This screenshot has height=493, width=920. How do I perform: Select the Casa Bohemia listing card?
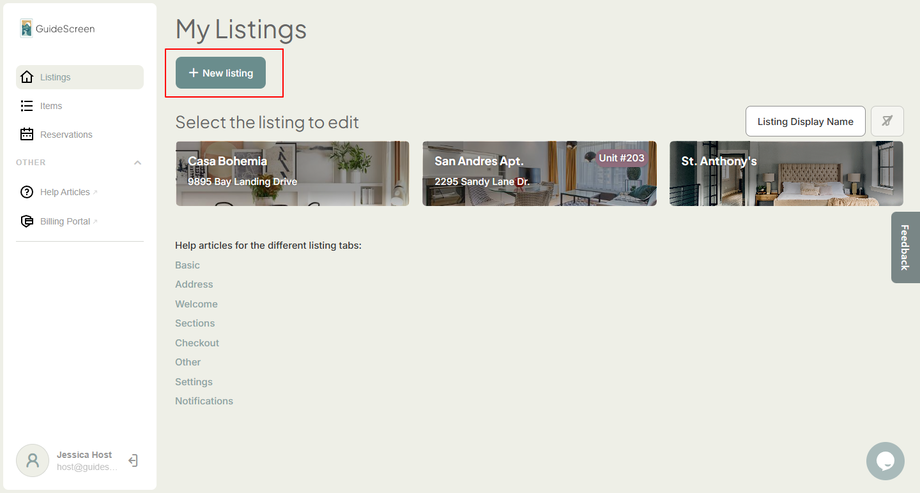[x=292, y=173]
